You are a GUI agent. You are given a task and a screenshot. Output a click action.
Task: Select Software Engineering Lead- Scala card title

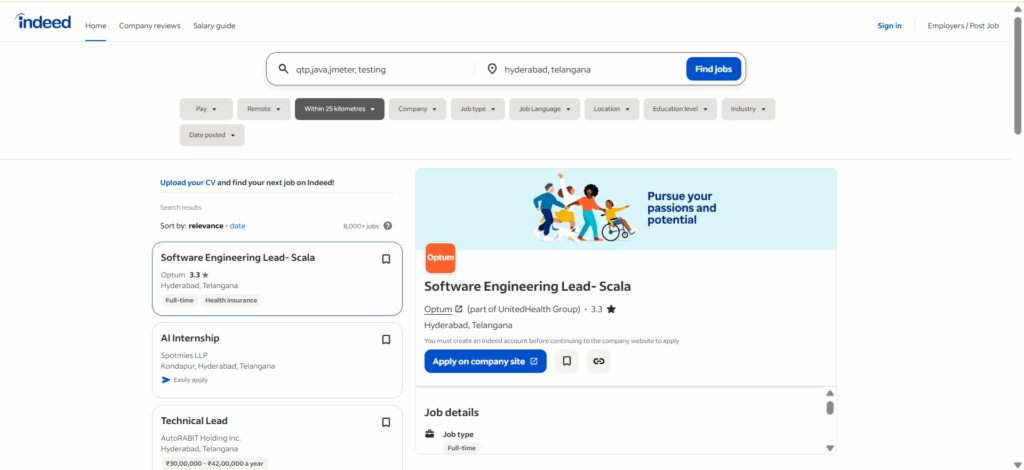(x=238, y=258)
